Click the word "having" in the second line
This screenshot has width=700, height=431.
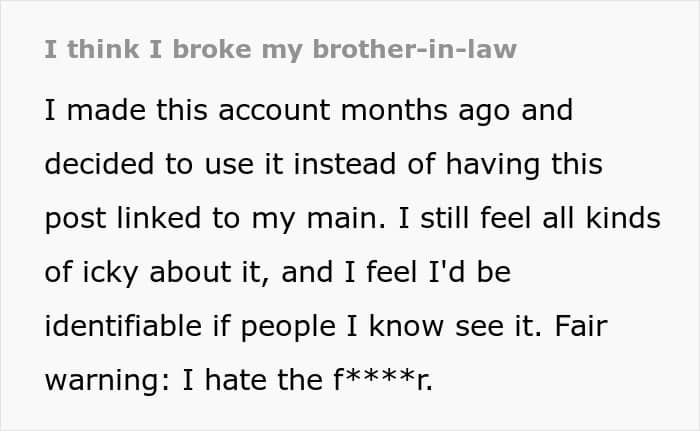pyautogui.click(x=493, y=165)
